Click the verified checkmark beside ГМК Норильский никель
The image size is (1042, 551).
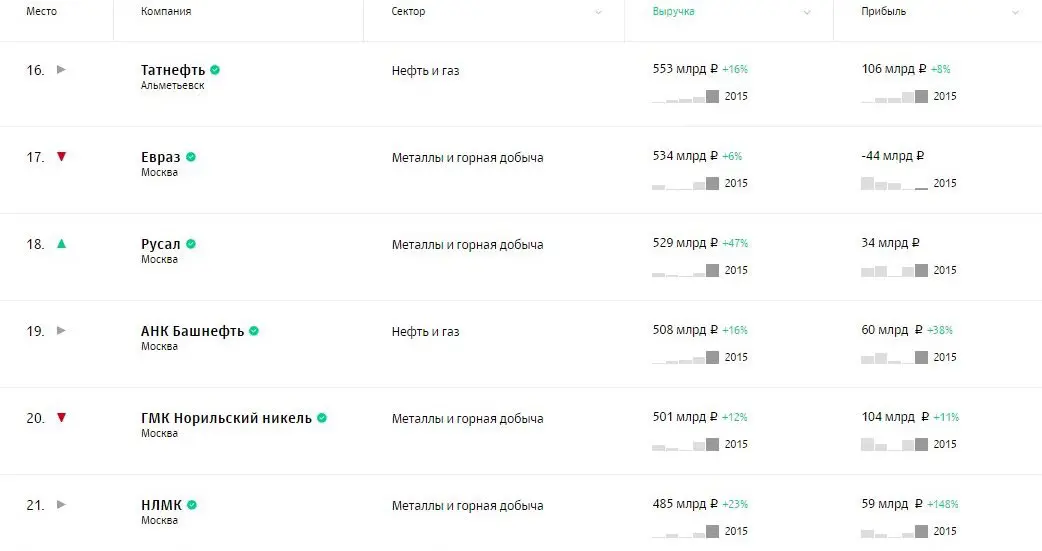click(322, 418)
